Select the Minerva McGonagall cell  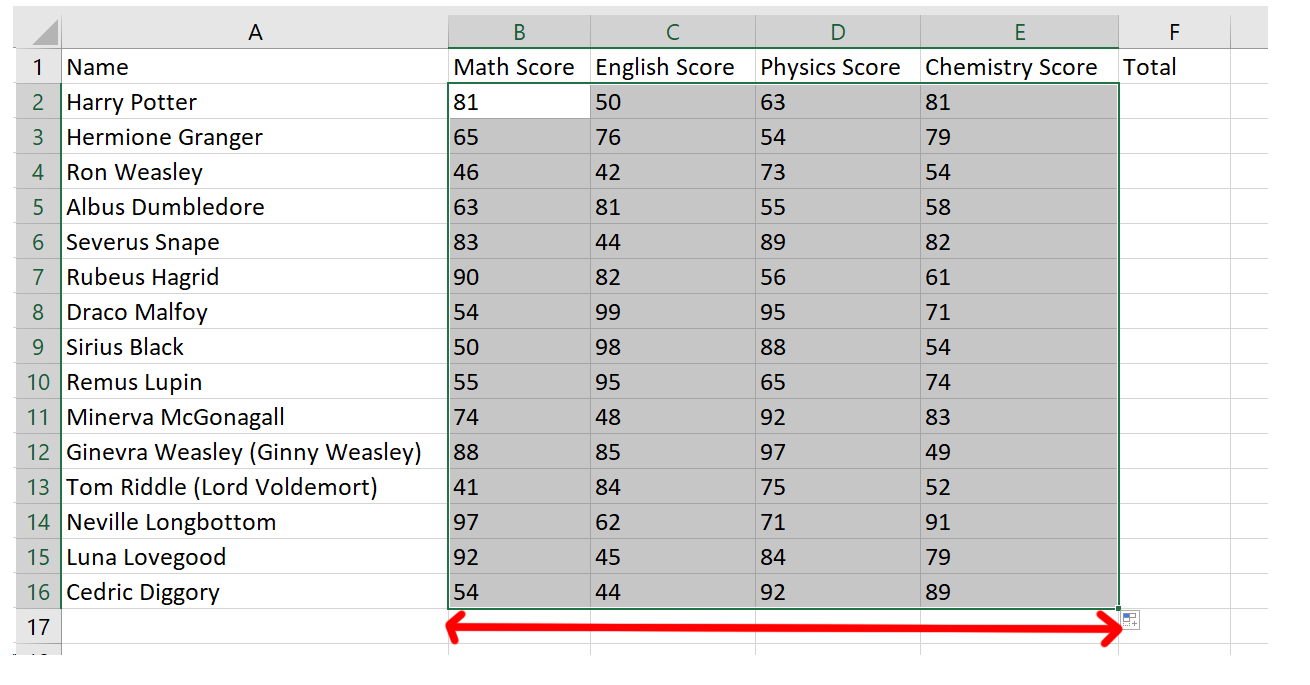255,417
